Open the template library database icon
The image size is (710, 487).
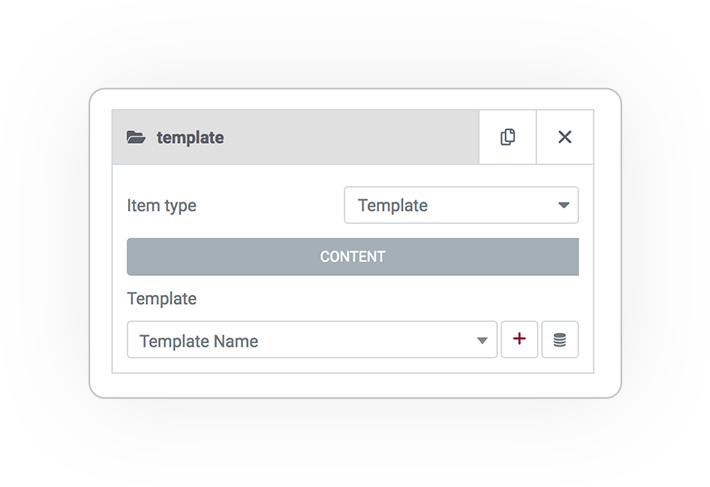click(x=560, y=339)
